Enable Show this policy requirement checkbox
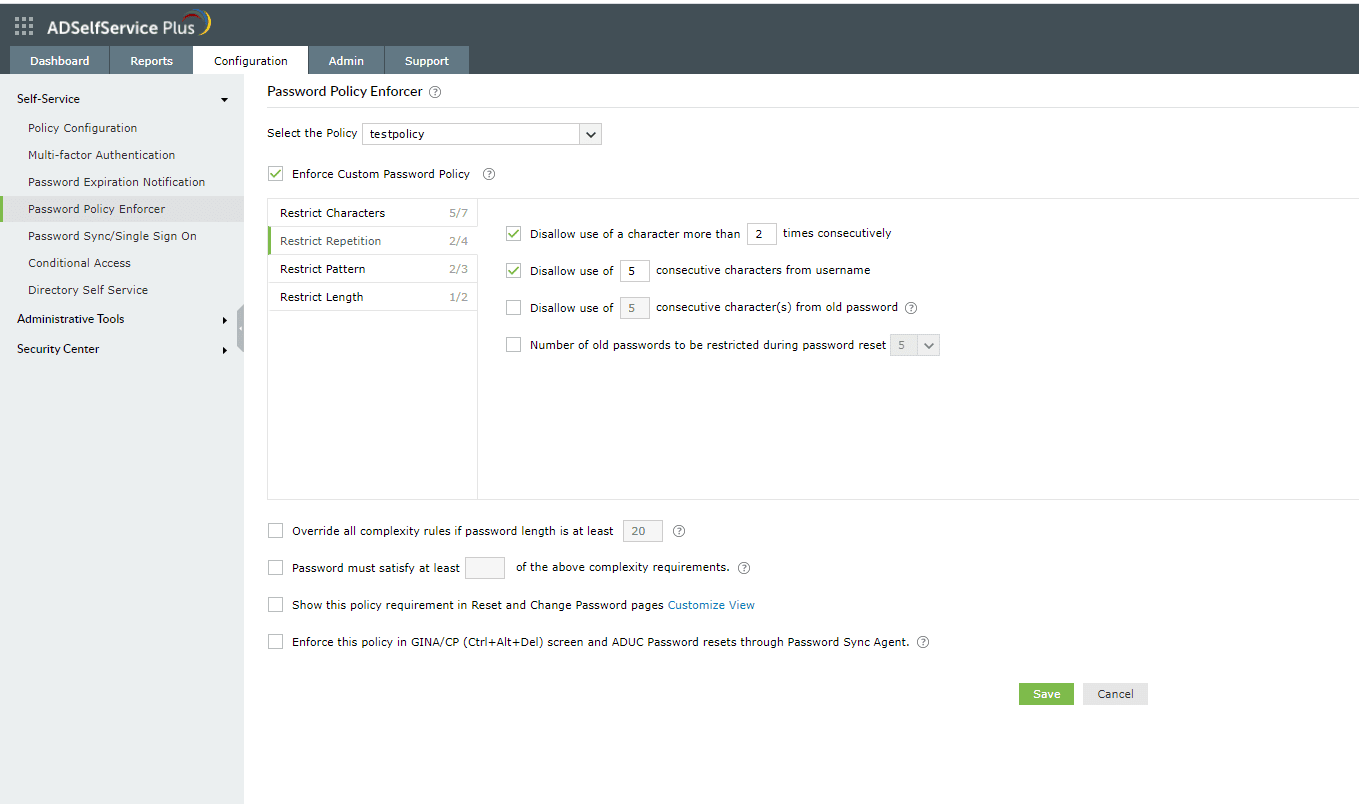 click(x=276, y=605)
